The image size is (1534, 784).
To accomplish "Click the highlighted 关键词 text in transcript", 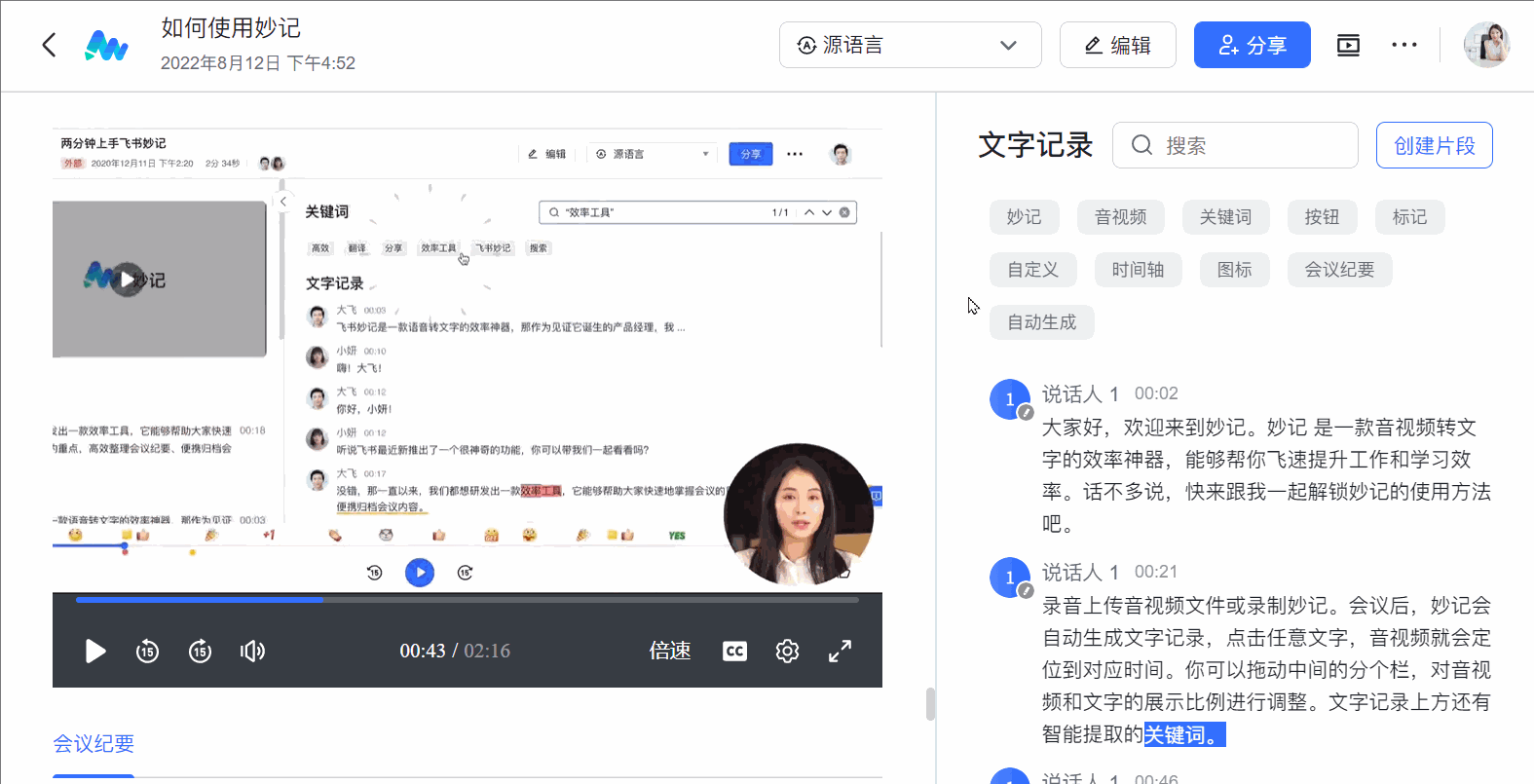I will tap(1184, 734).
